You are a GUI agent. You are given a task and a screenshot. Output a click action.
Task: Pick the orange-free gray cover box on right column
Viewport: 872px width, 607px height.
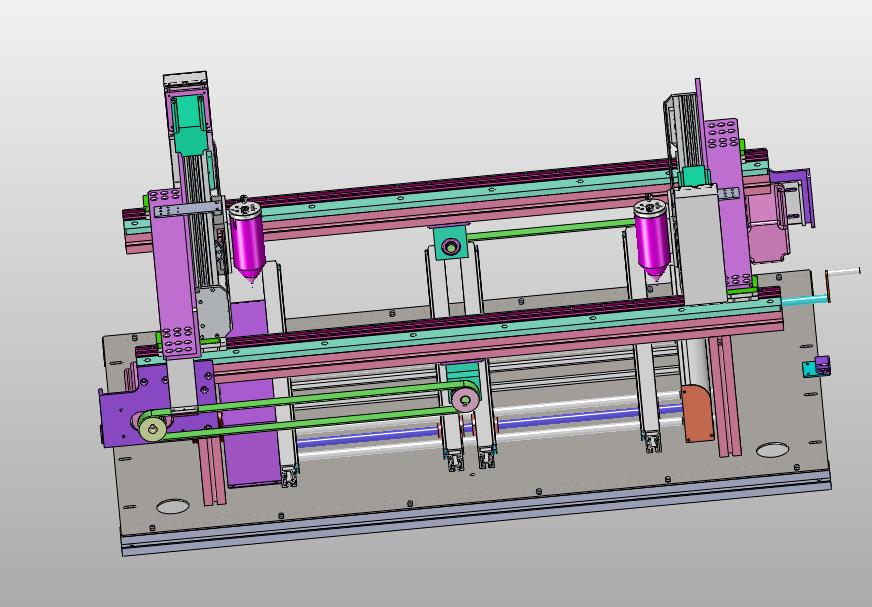tap(699, 245)
